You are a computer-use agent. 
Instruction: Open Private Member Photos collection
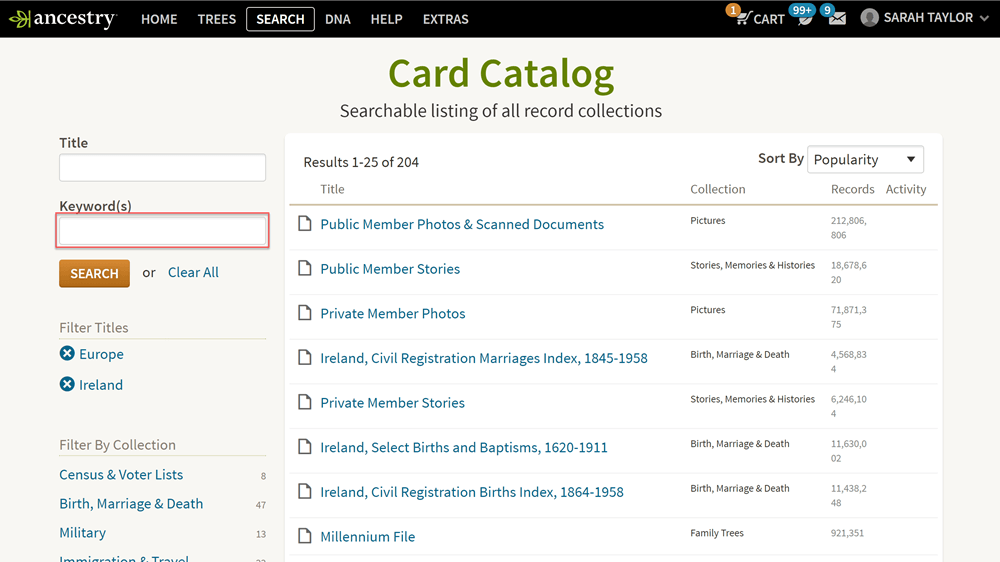(x=392, y=314)
